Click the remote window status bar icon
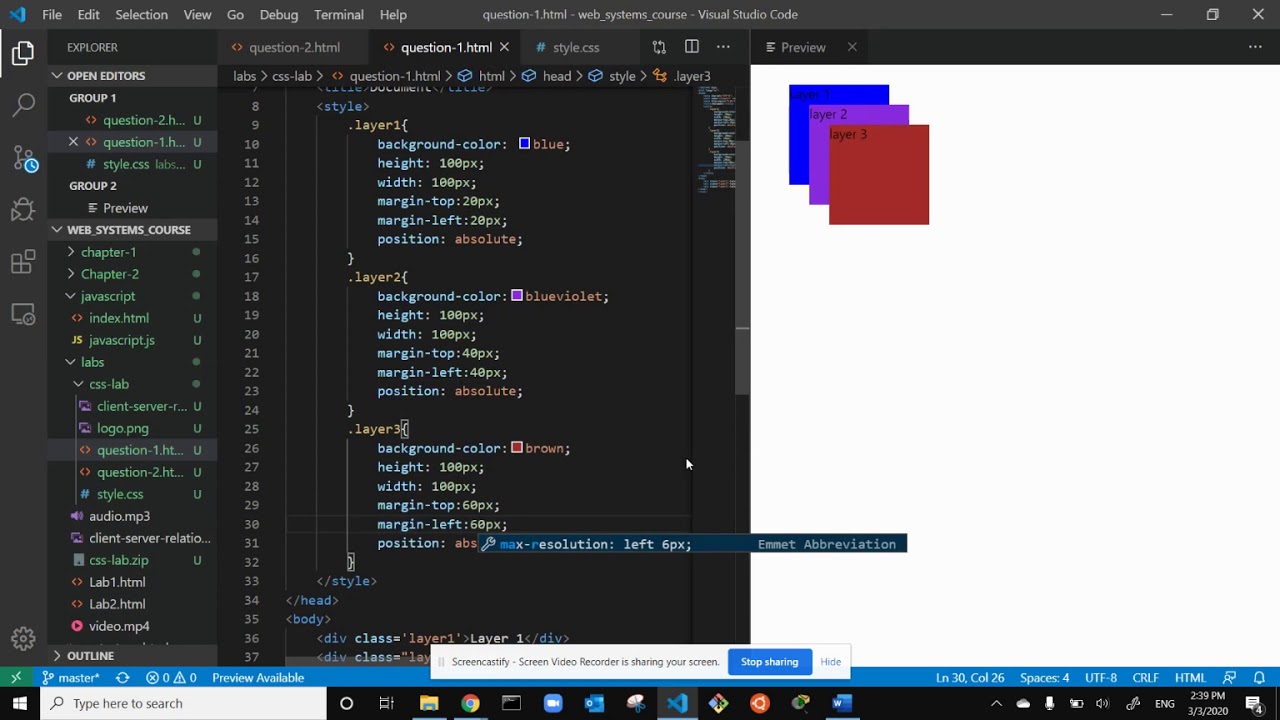 (x=16, y=677)
